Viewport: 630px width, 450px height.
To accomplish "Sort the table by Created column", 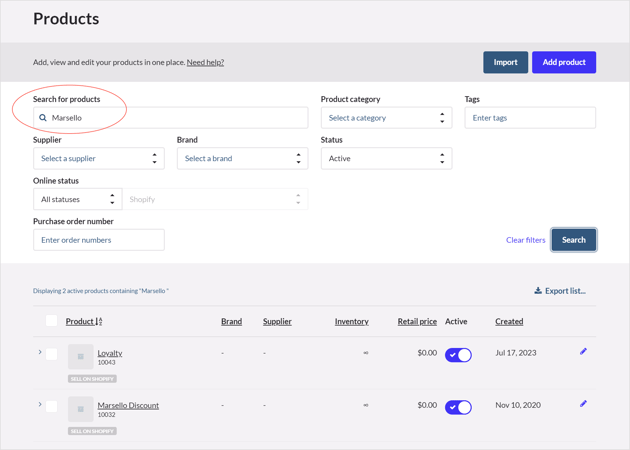I will (509, 321).
